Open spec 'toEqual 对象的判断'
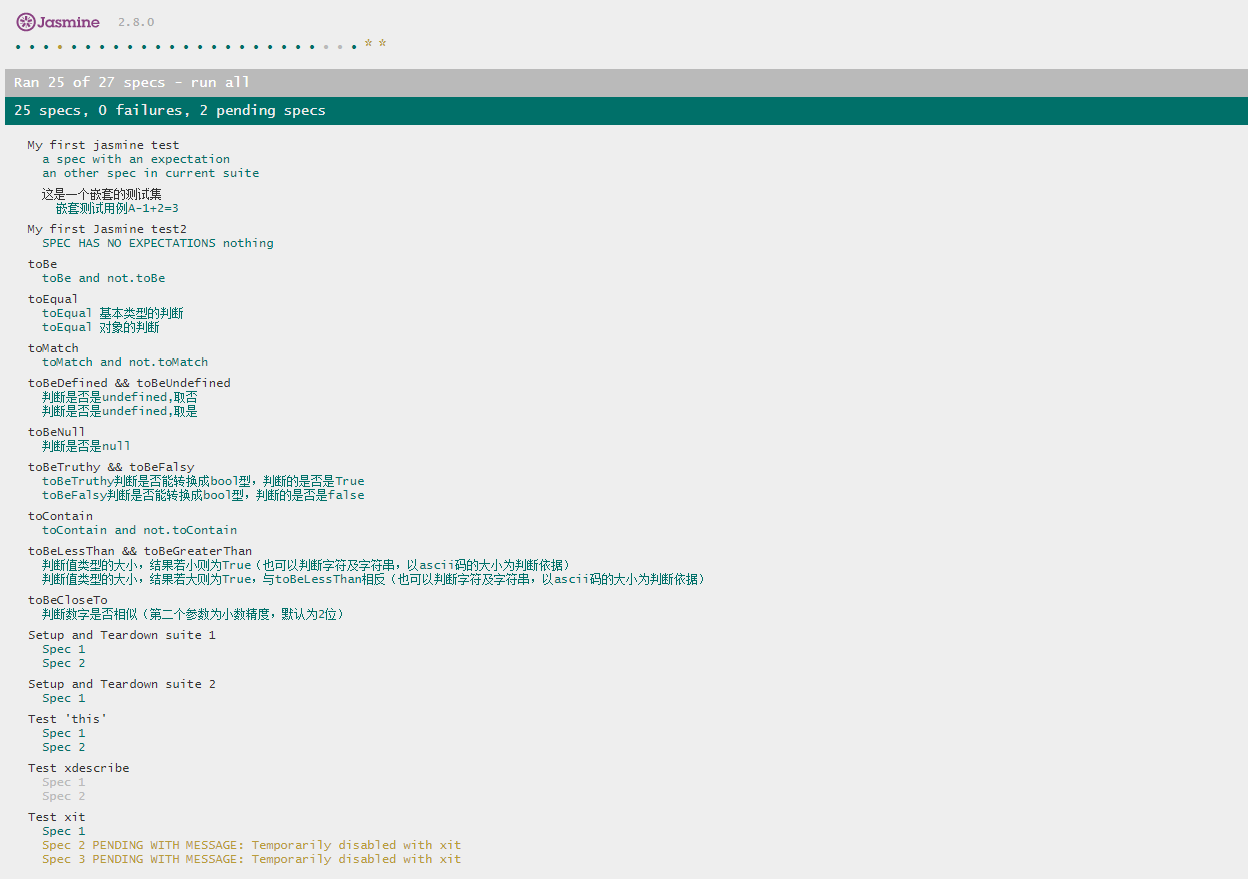 [100, 327]
